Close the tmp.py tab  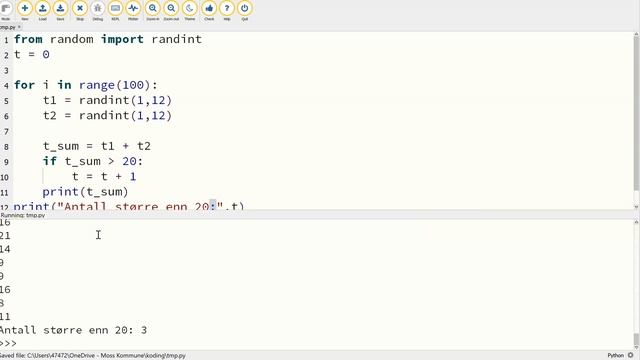point(19,27)
